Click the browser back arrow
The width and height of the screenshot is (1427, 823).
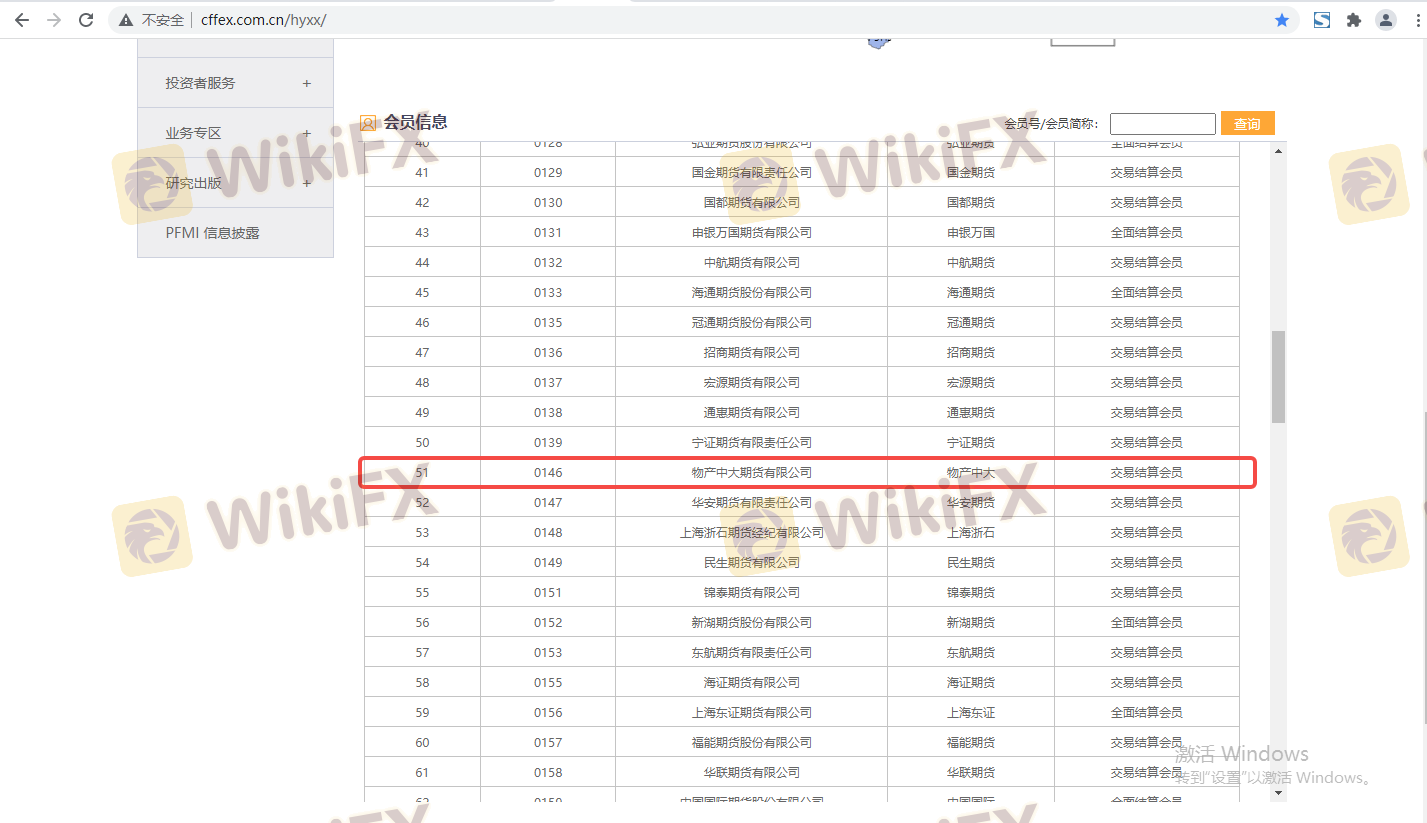(x=22, y=20)
